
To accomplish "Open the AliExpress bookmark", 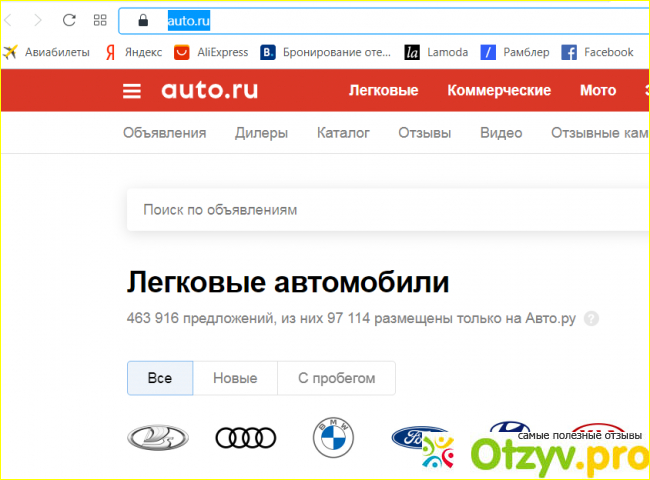I will (211, 52).
